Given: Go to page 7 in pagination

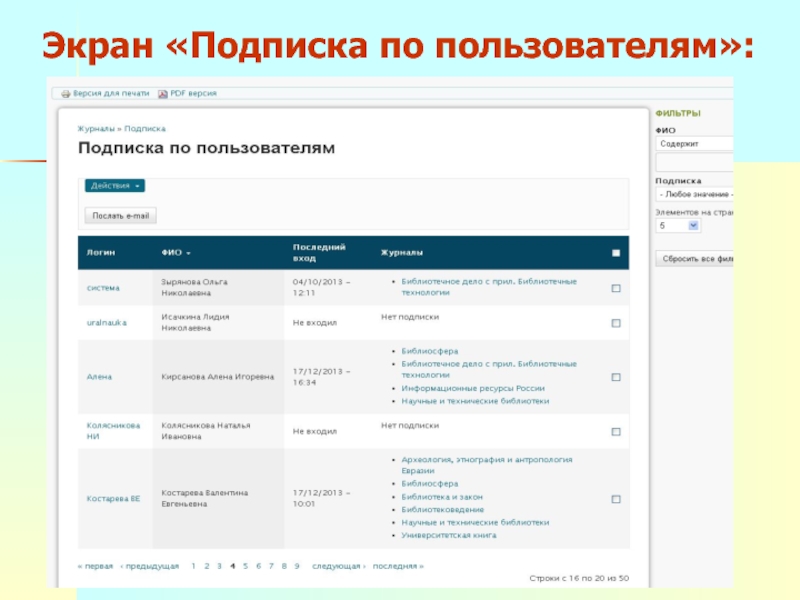Looking at the screenshot, I should pos(271,566).
